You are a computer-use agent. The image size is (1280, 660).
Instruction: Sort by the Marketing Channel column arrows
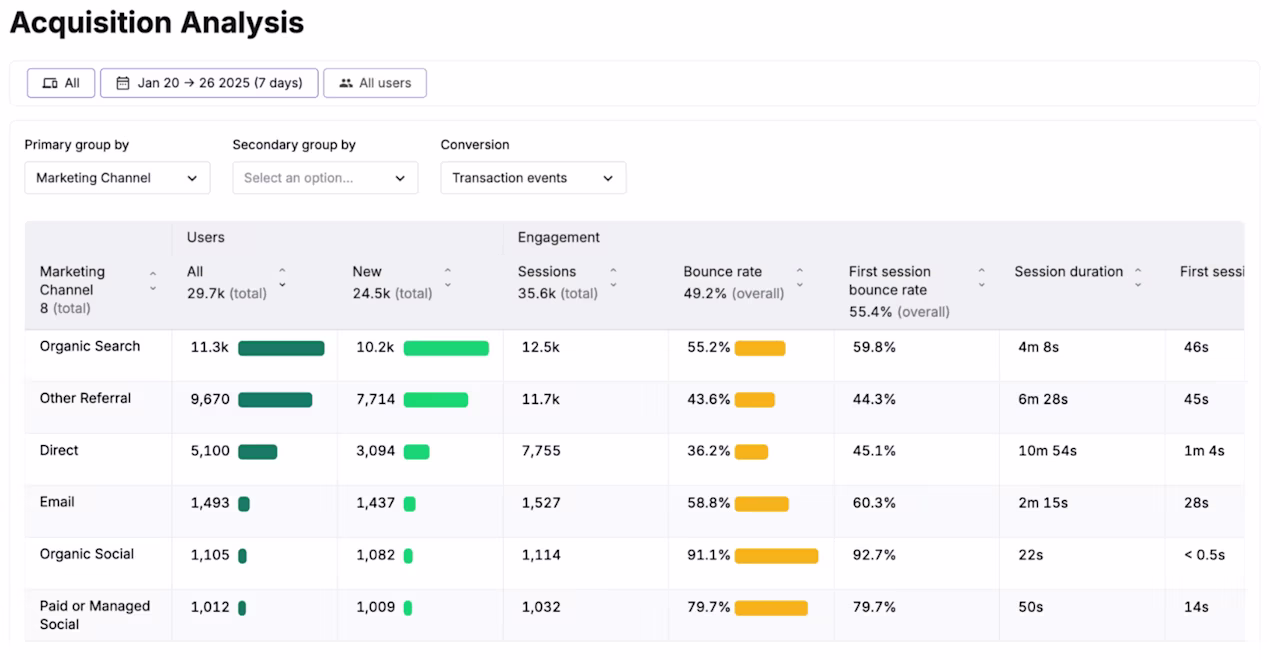153,280
